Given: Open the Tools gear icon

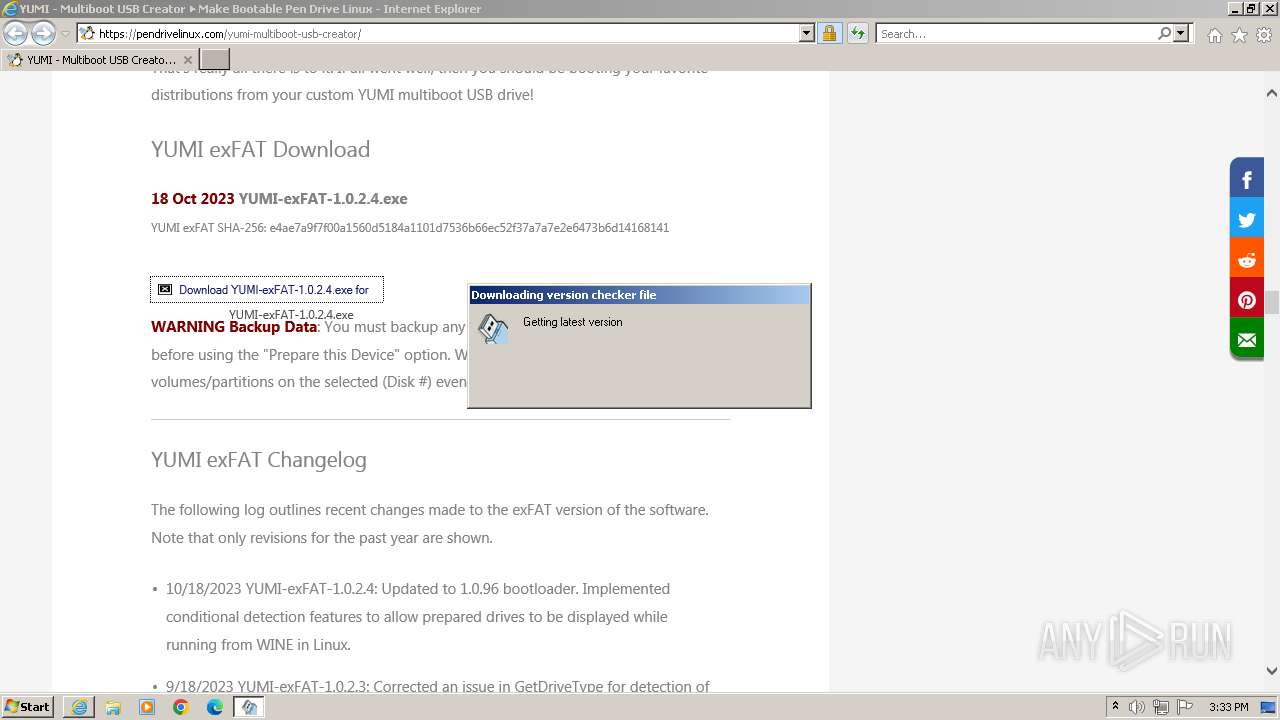Looking at the screenshot, I should click(x=1264, y=35).
